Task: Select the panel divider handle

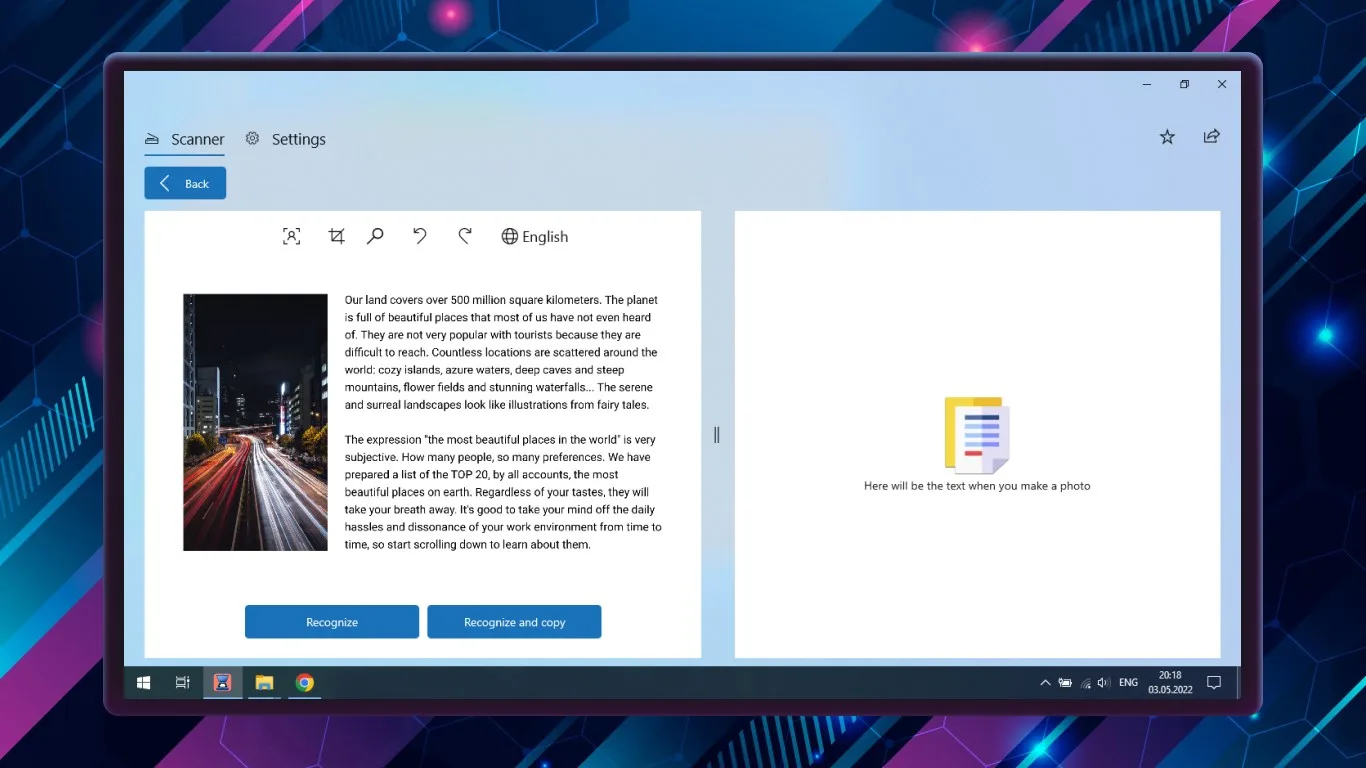Action: [x=717, y=435]
